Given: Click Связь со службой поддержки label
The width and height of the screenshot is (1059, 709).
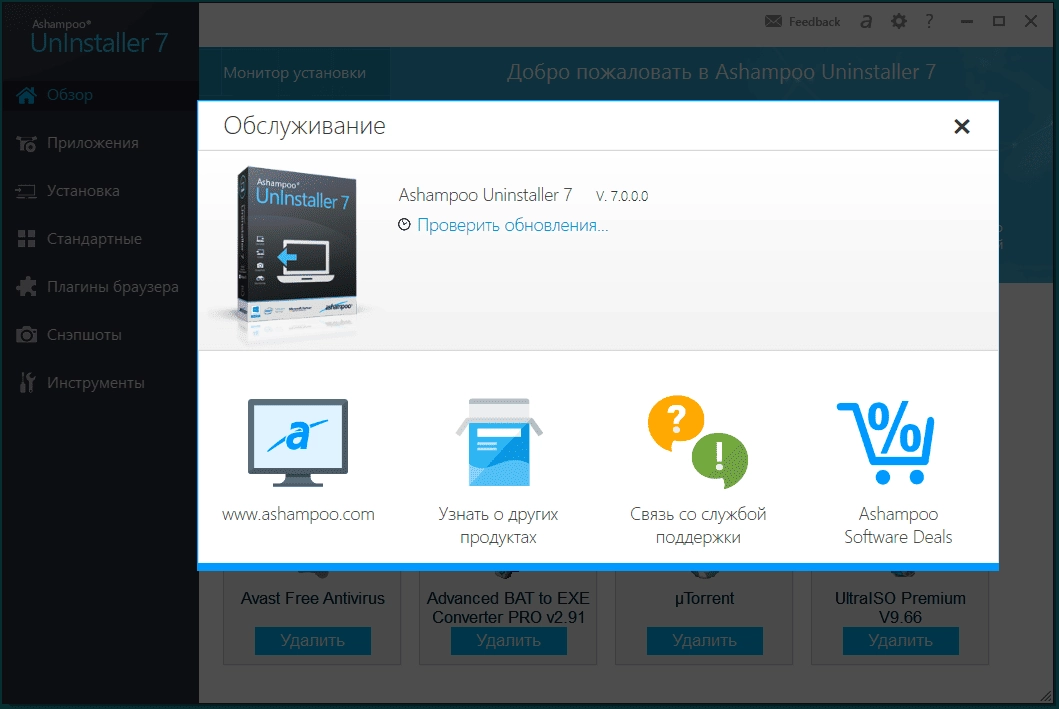Looking at the screenshot, I should 698,525.
